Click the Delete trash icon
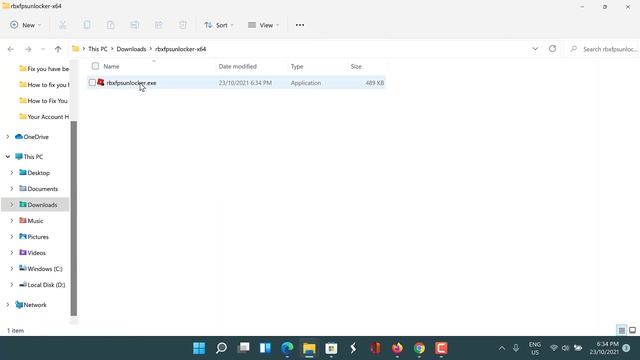This screenshot has width=640, height=360. tap(183, 25)
